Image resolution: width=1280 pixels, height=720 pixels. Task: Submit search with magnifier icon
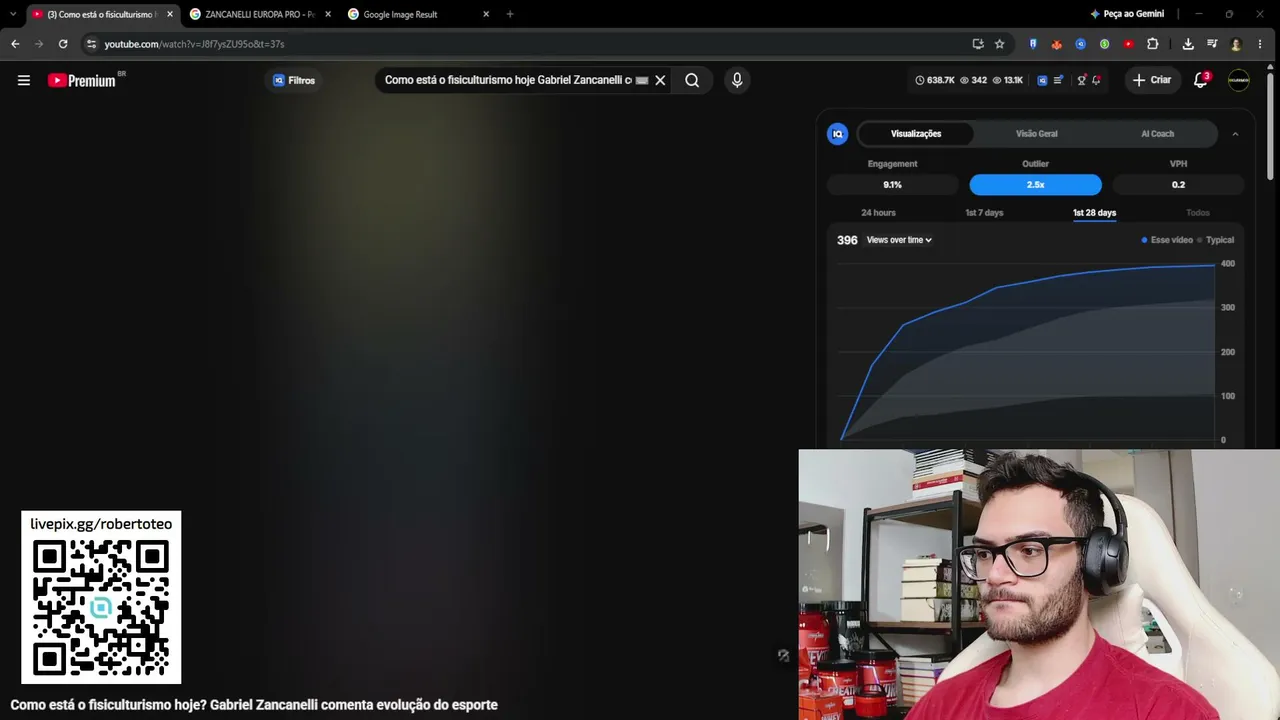point(692,80)
